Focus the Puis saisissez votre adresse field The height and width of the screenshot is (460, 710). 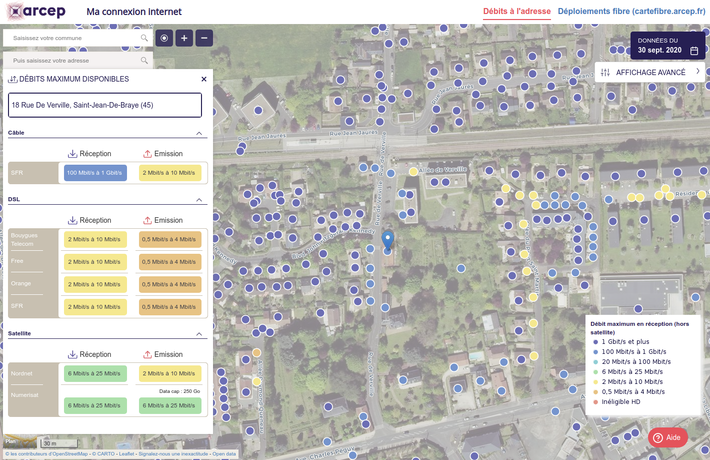tap(77, 60)
